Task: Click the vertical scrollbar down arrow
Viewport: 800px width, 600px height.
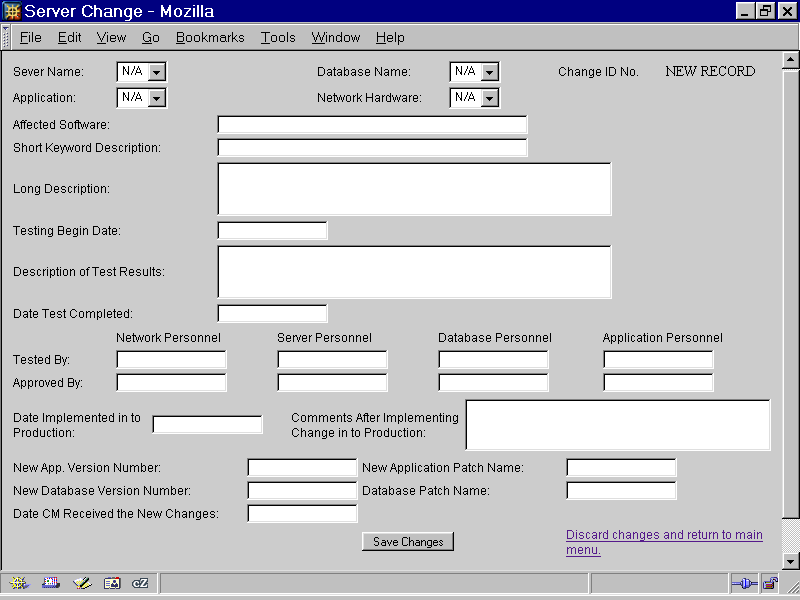Action: [789, 562]
